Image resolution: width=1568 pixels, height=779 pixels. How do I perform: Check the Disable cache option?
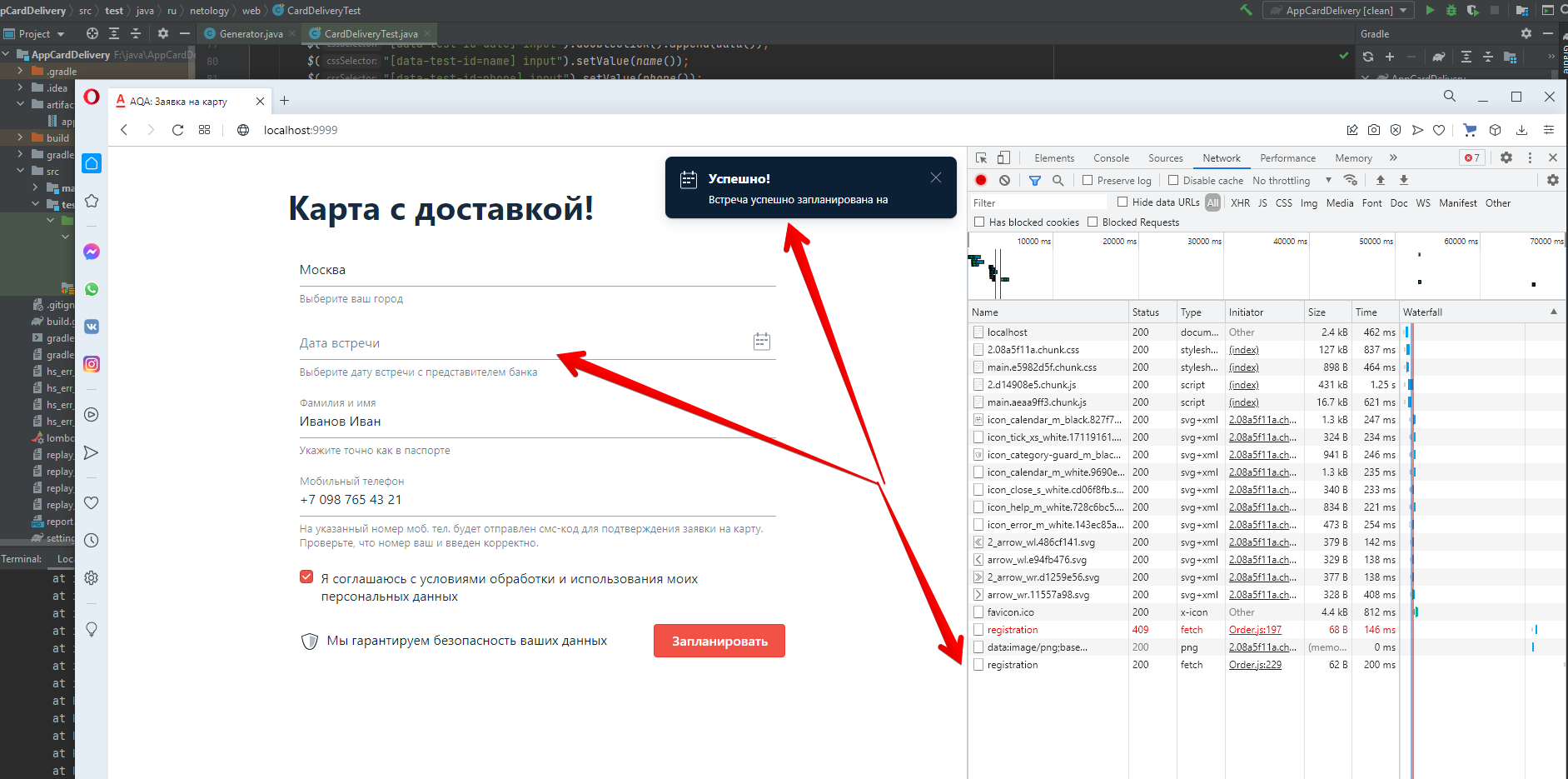click(x=1172, y=180)
